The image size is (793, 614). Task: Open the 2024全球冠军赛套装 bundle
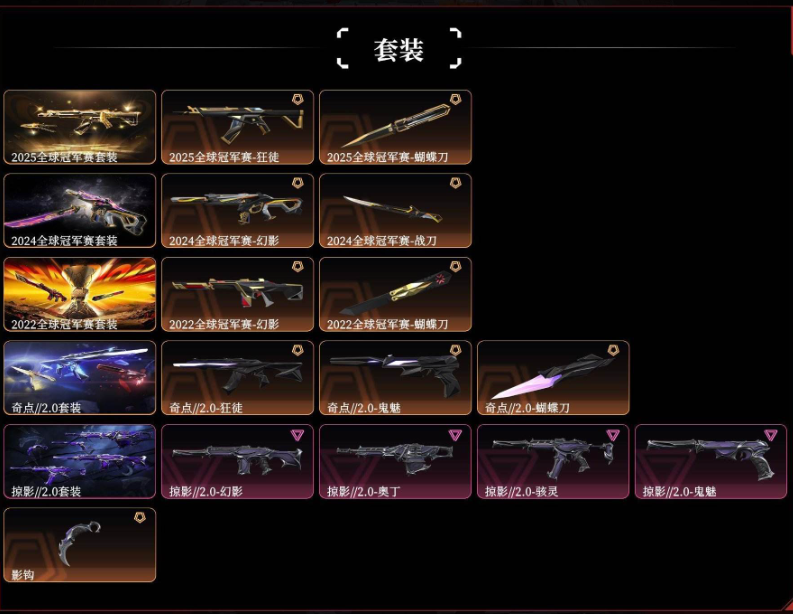[x=79, y=210]
